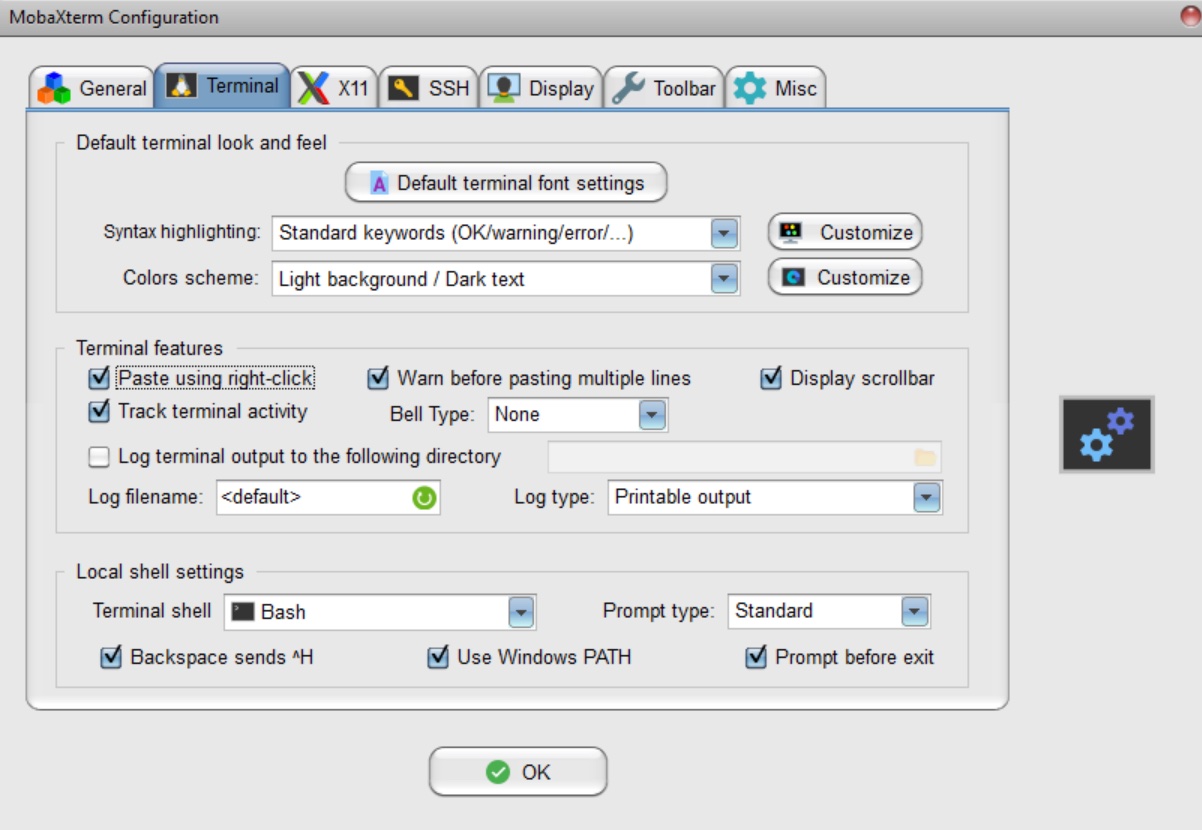Image resolution: width=1202 pixels, height=830 pixels.
Task: Close the MobaXterm Configuration window
Action: (x=1188, y=15)
